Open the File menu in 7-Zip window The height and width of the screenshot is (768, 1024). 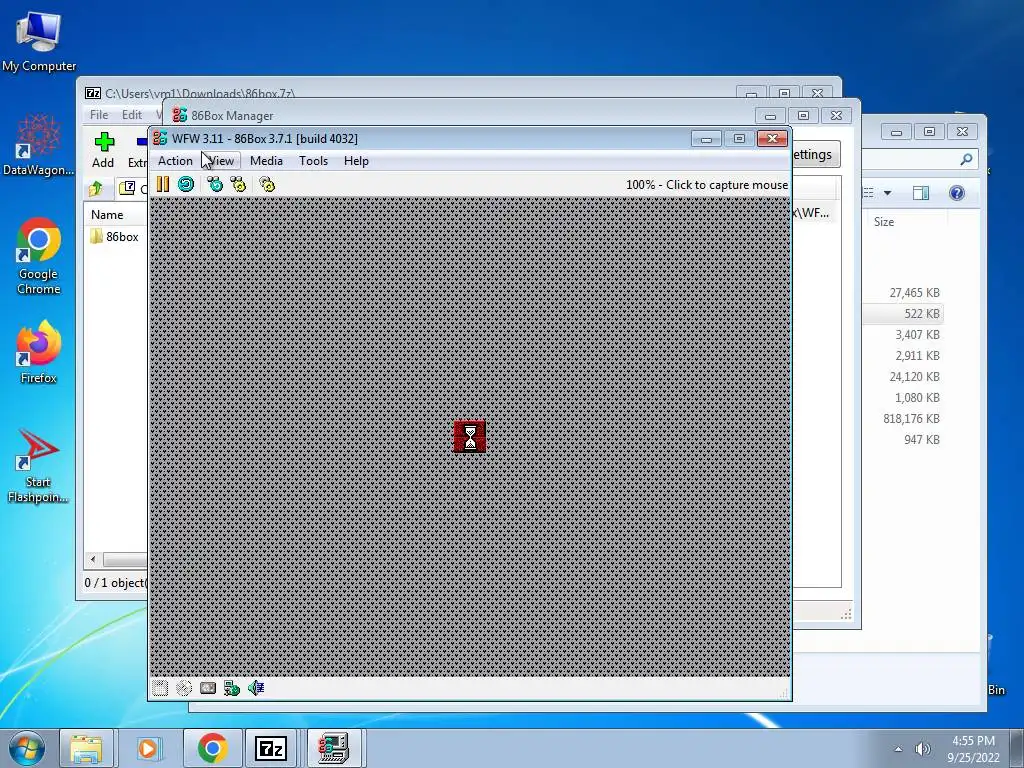coord(99,115)
